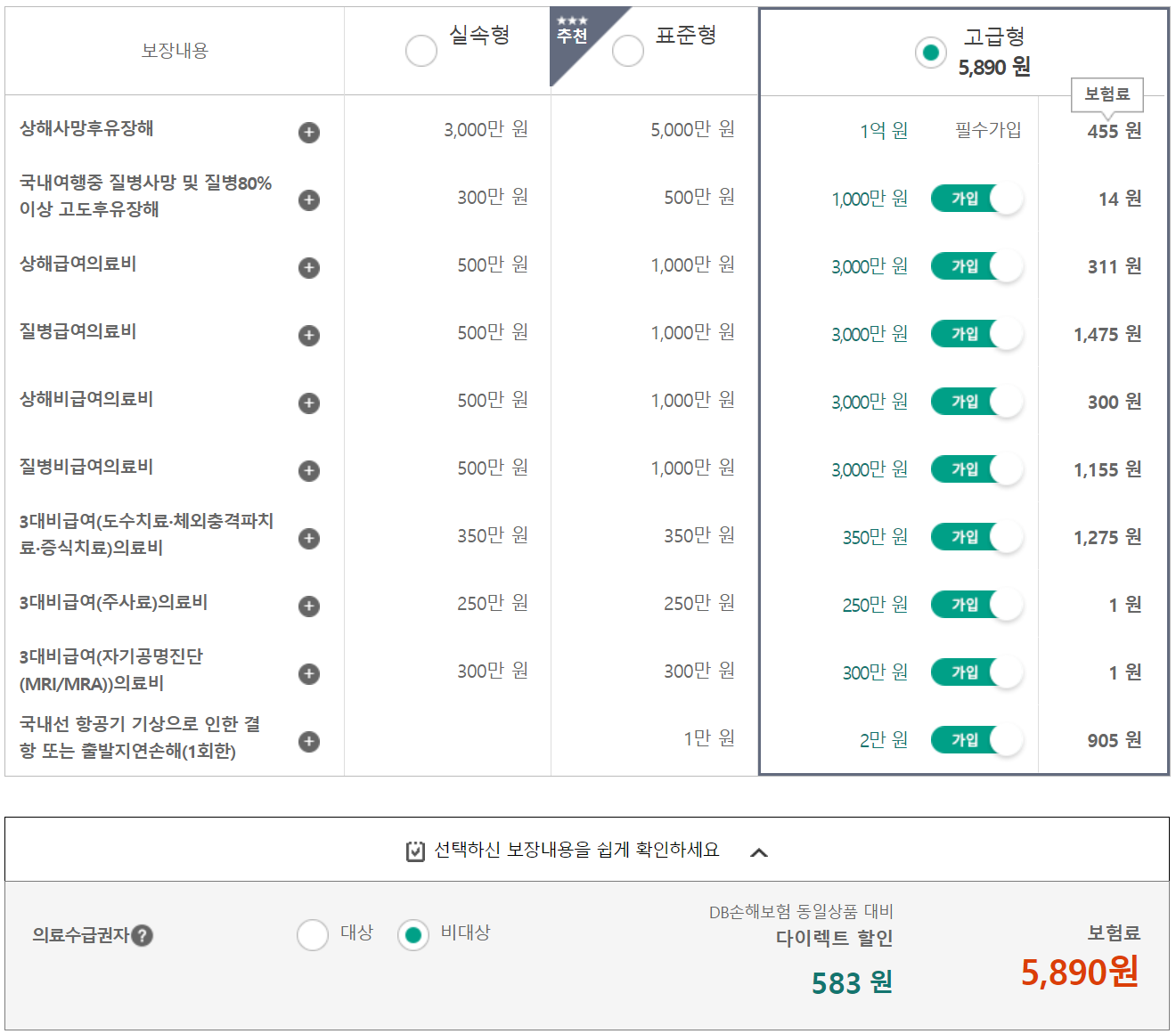Expand details for 상해비급여의료비 coverage
This screenshot has height=1034, width=1176.
click(x=309, y=403)
